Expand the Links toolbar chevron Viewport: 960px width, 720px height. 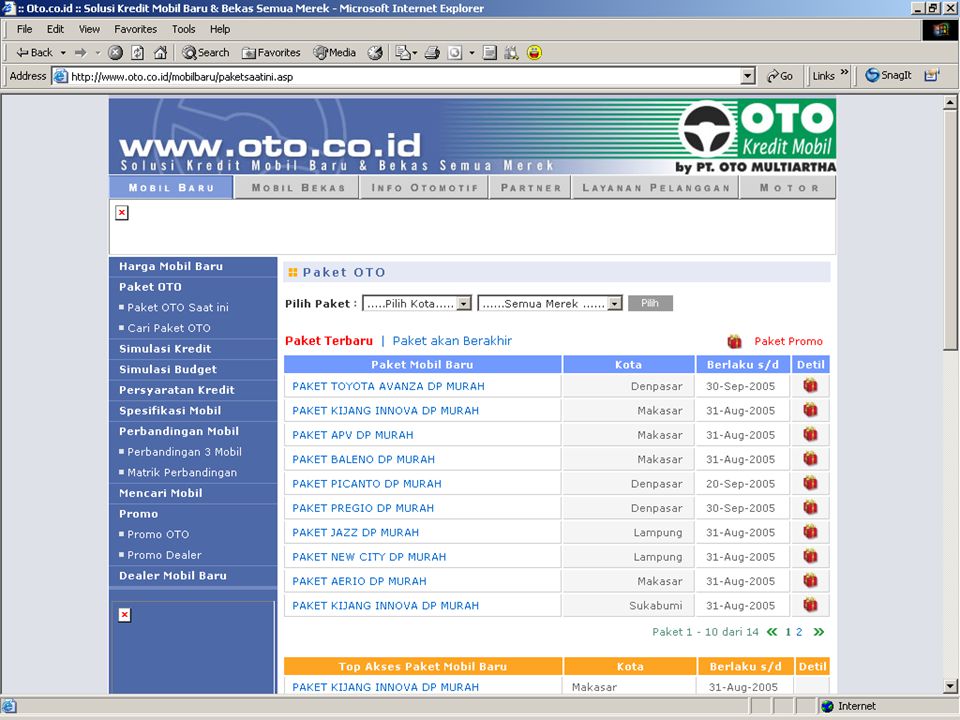(x=845, y=72)
